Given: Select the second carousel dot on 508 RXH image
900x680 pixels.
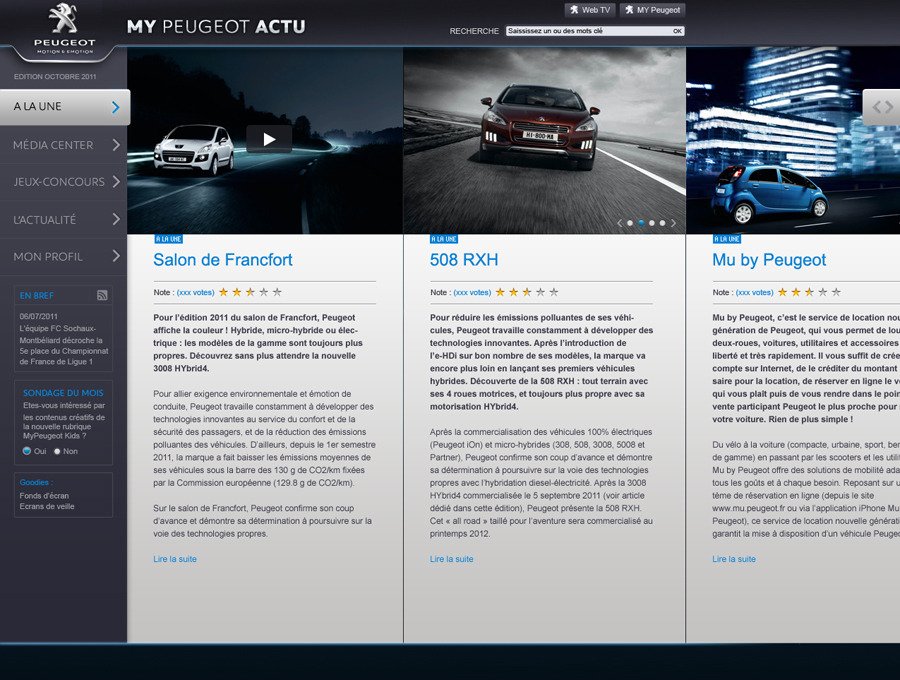Looking at the screenshot, I should pyautogui.click(x=640, y=223).
